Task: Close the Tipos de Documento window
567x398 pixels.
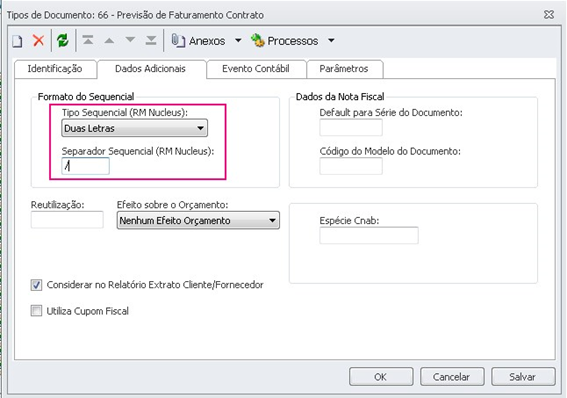Action: pos(549,14)
